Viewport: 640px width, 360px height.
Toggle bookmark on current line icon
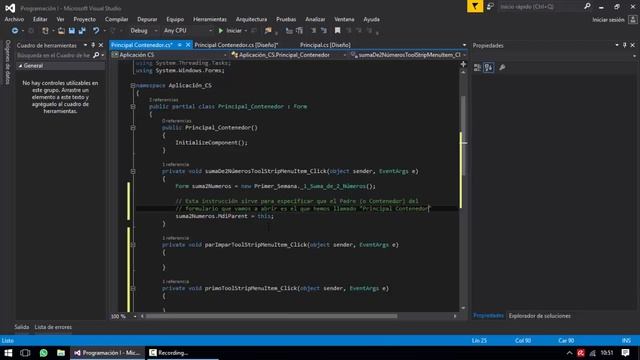(338, 31)
